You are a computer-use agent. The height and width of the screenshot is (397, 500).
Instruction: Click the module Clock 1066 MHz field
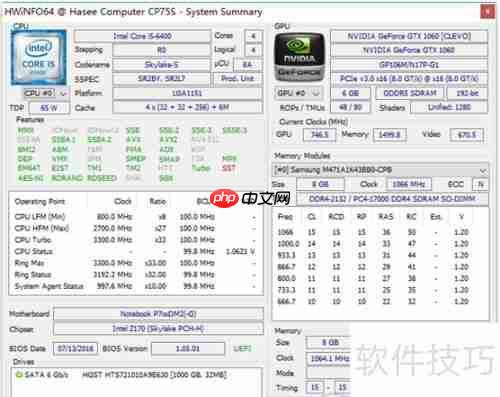tap(409, 184)
